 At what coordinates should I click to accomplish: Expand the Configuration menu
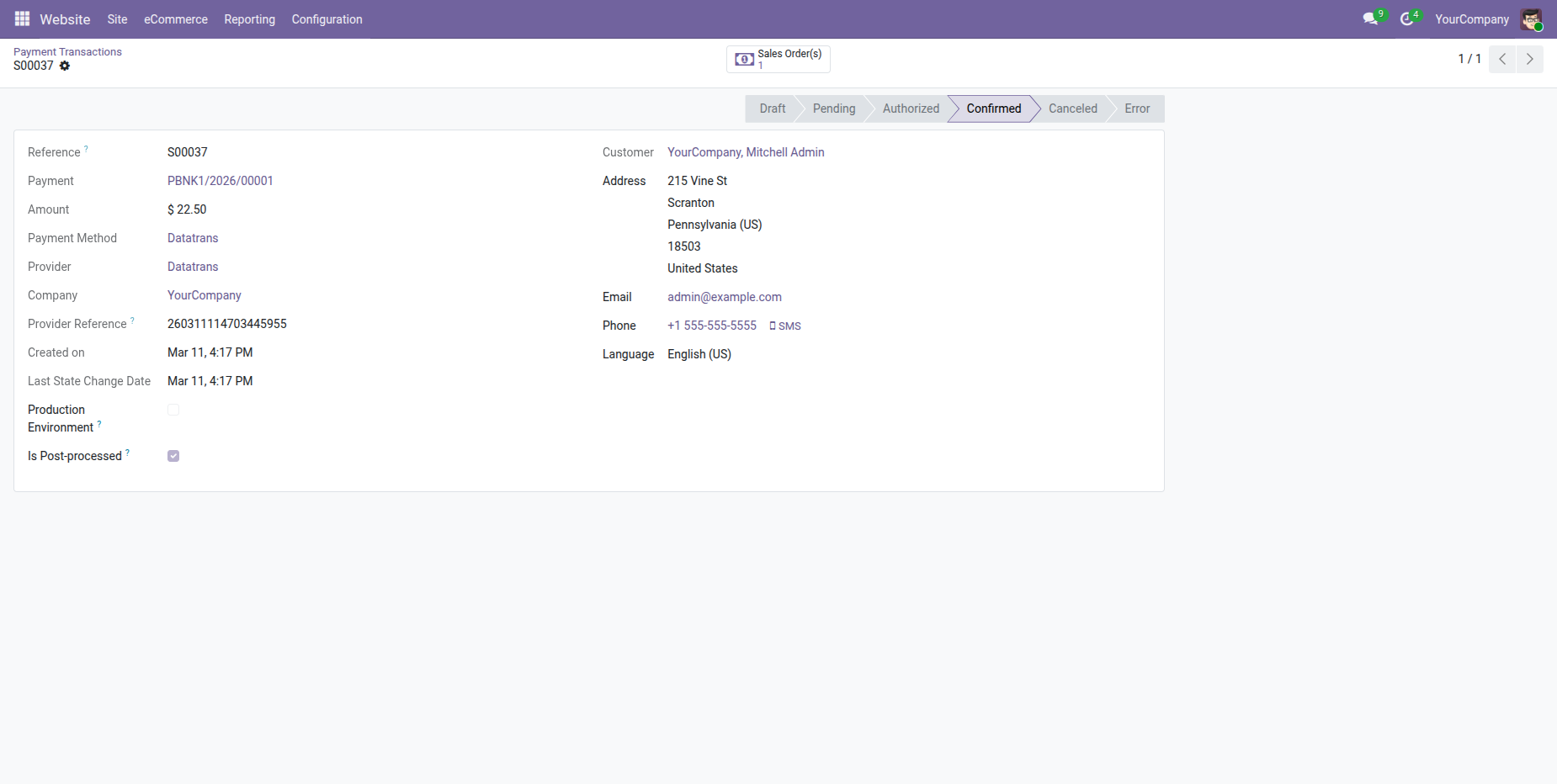pyautogui.click(x=327, y=19)
